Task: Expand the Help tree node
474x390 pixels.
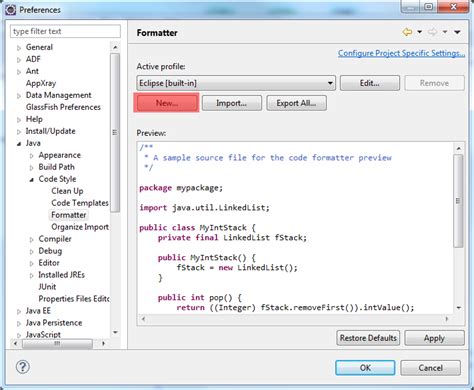Action: tap(19, 120)
